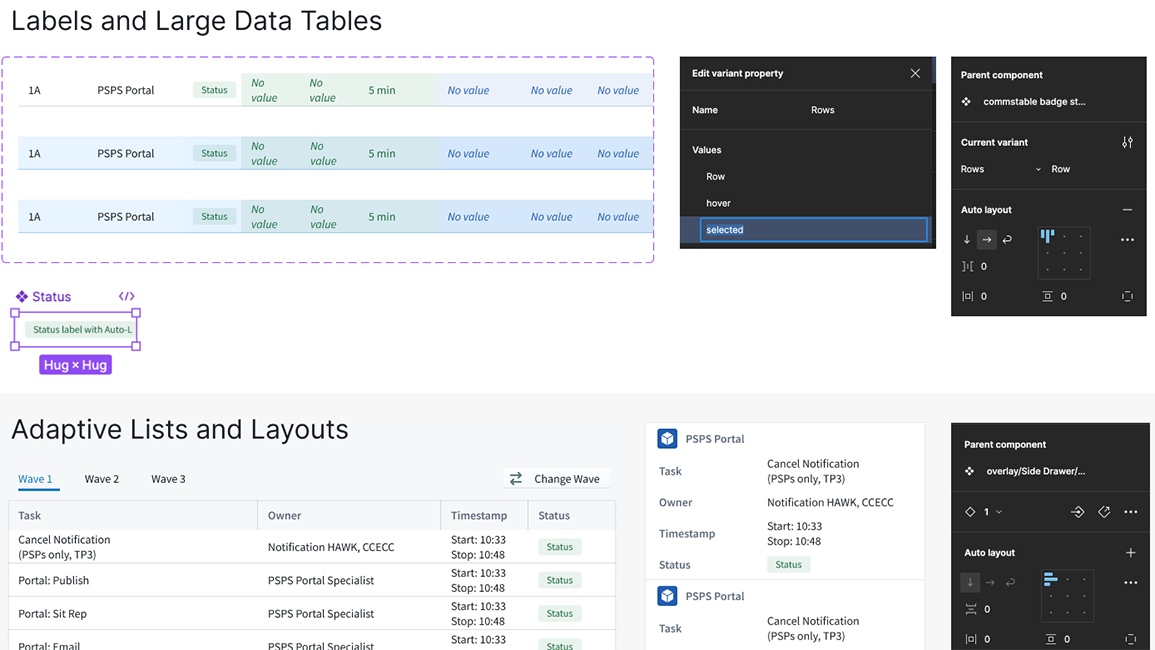Click the commstable badge parent component icon
1155x650 pixels.
coord(966,102)
